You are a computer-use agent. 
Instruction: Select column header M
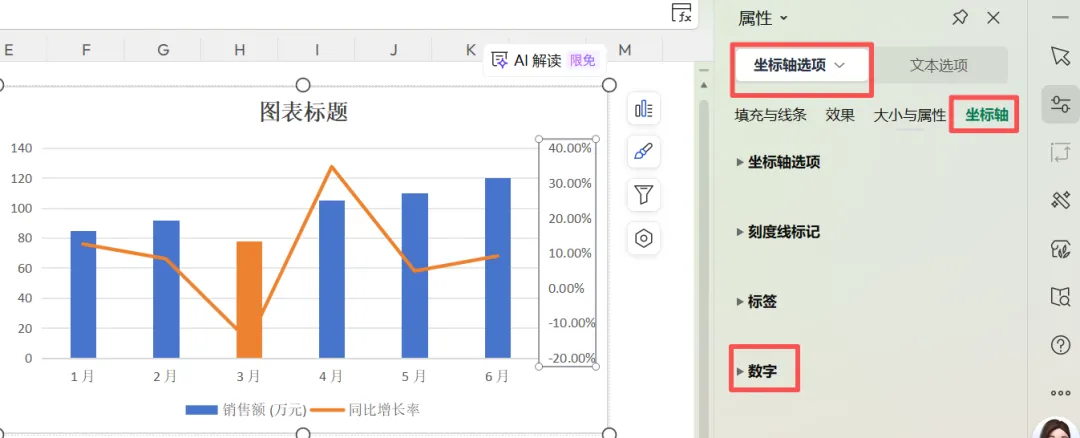click(625, 50)
